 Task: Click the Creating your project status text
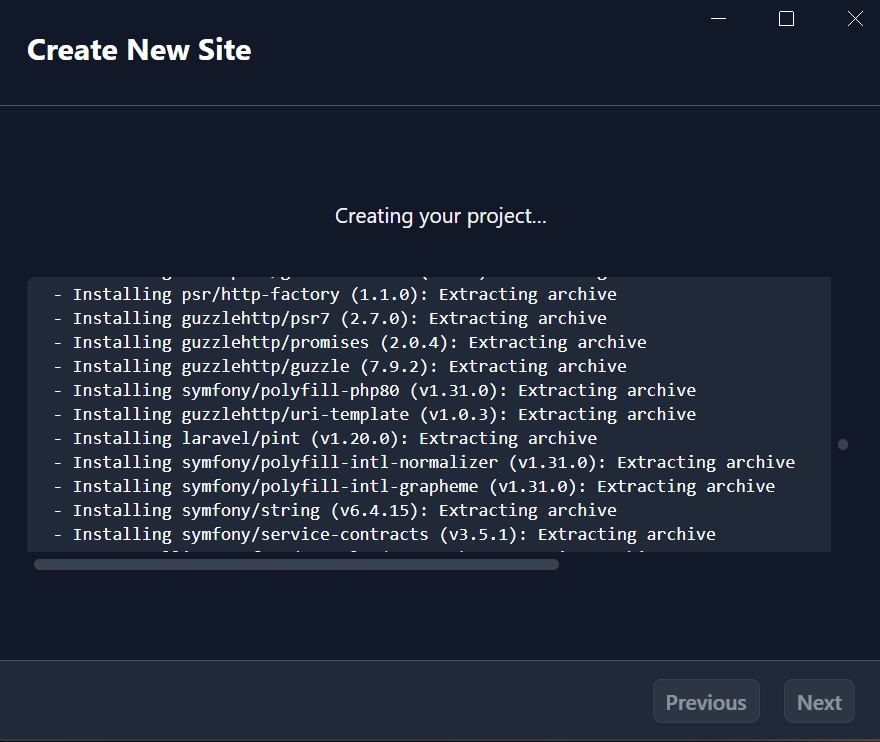tap(440, 215)
